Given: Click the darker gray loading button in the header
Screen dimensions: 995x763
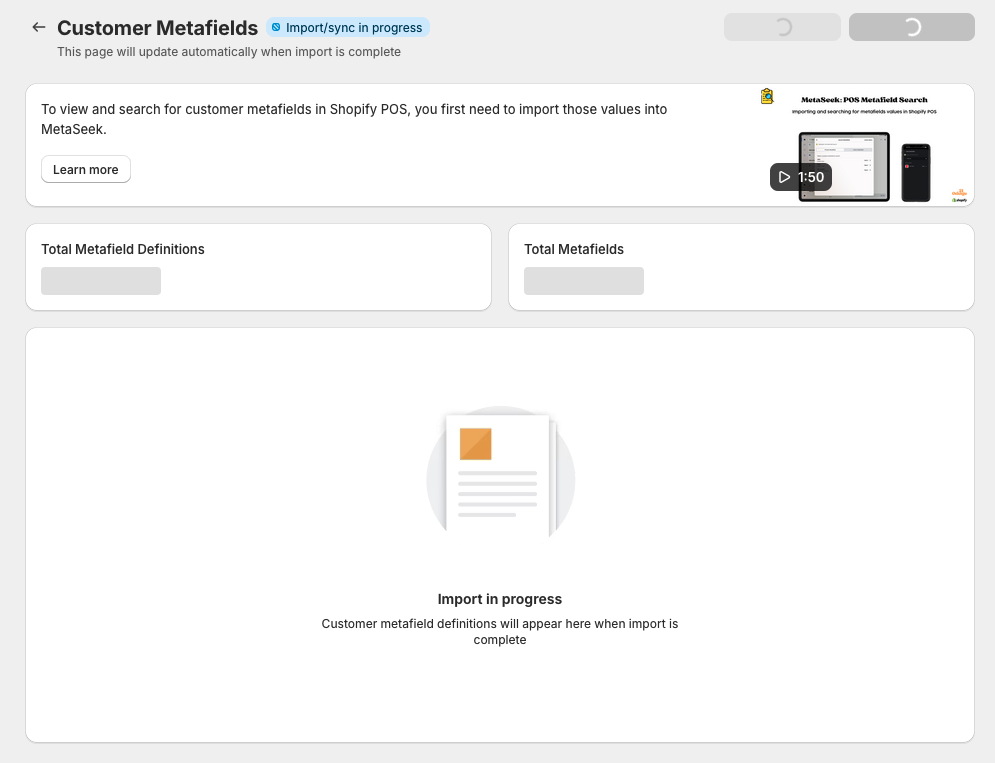Looking at the screenshot, I should 911,27.
